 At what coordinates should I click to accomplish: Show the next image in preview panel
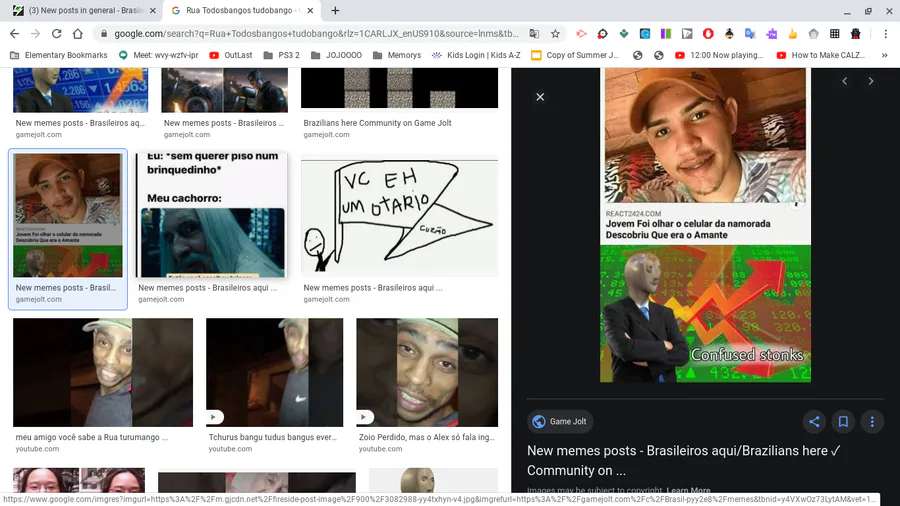point(871,81)
